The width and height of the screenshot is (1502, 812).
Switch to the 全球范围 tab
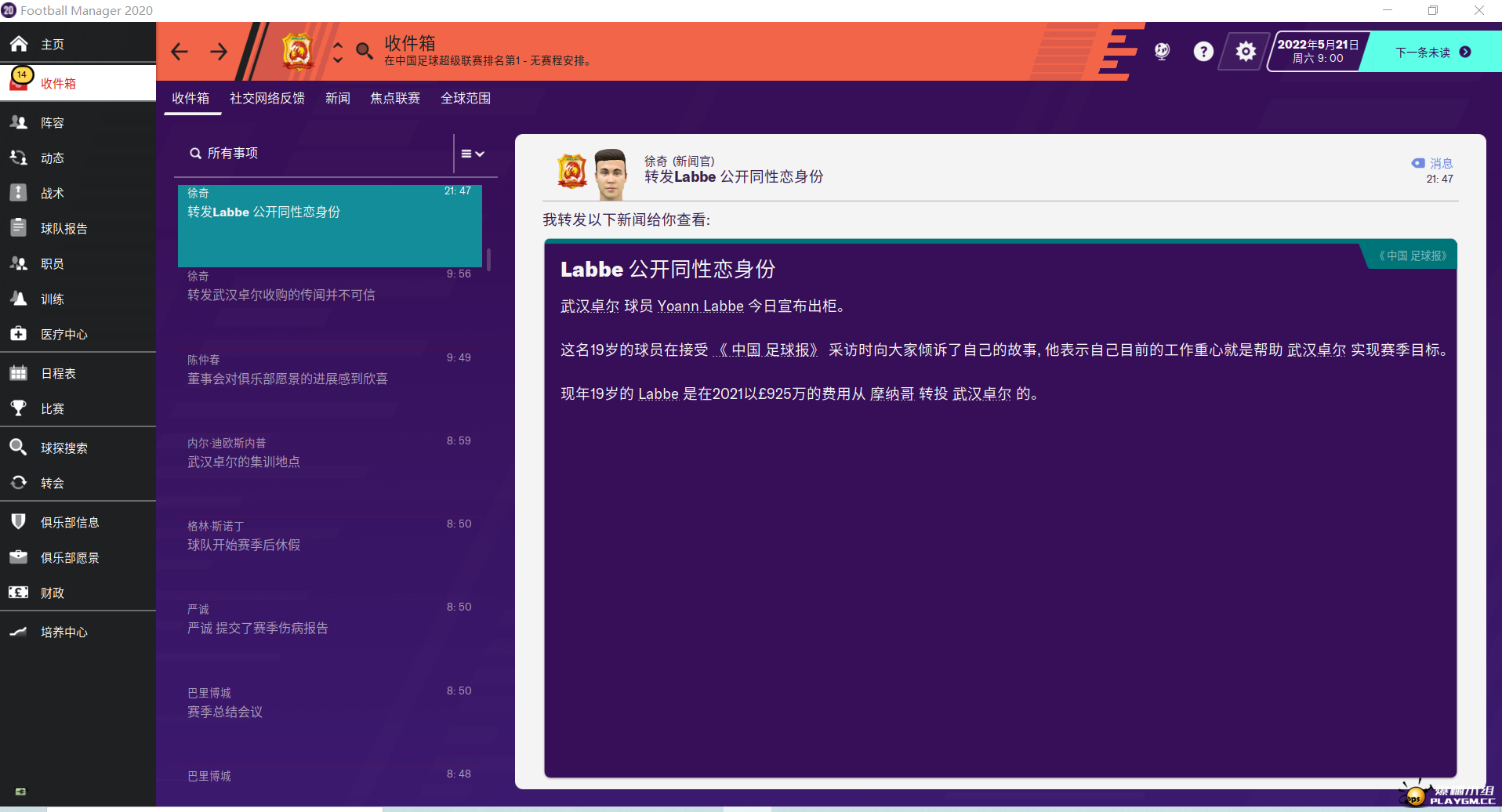(466, 98)
